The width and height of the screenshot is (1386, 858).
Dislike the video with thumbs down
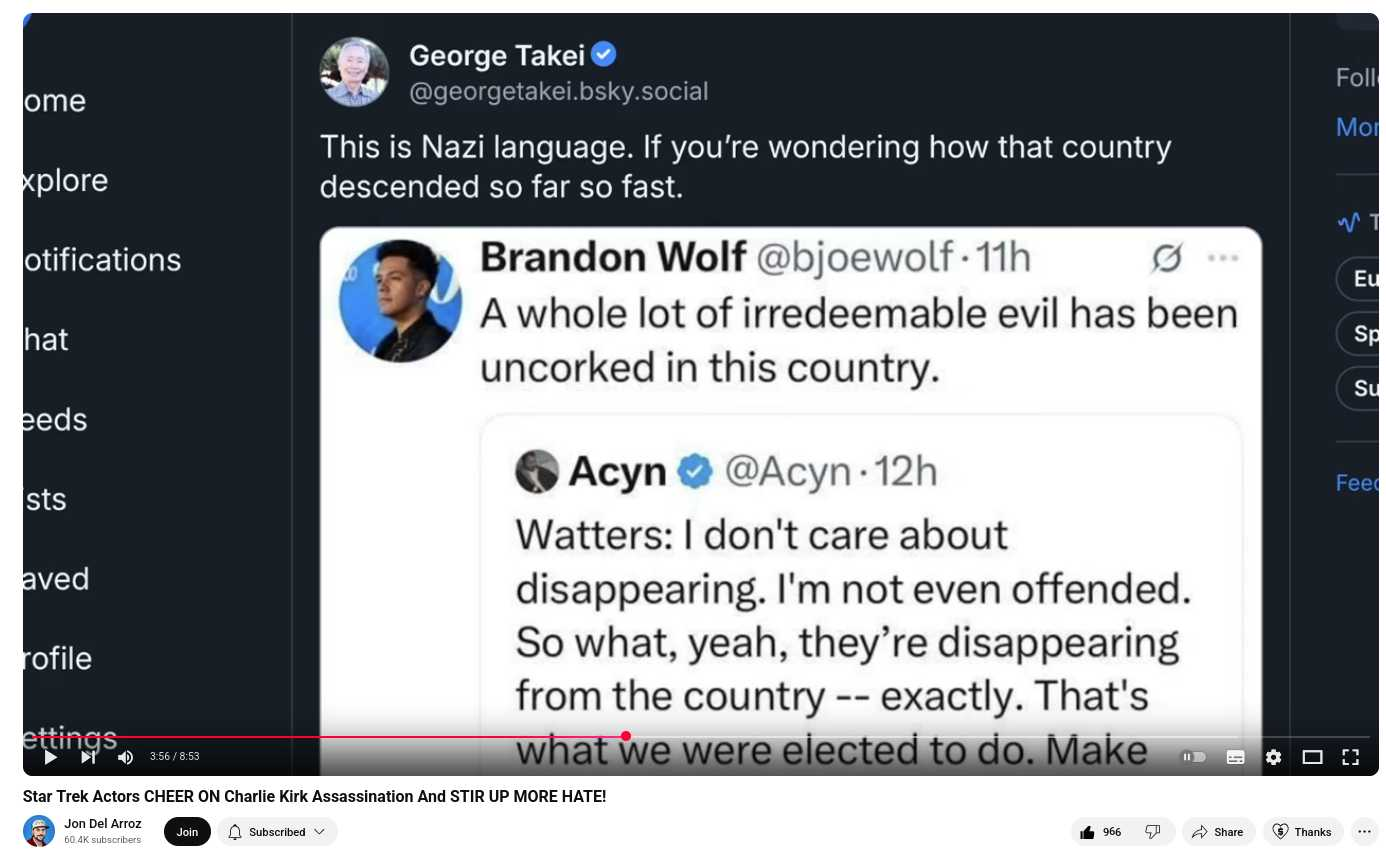[1153, 832]
